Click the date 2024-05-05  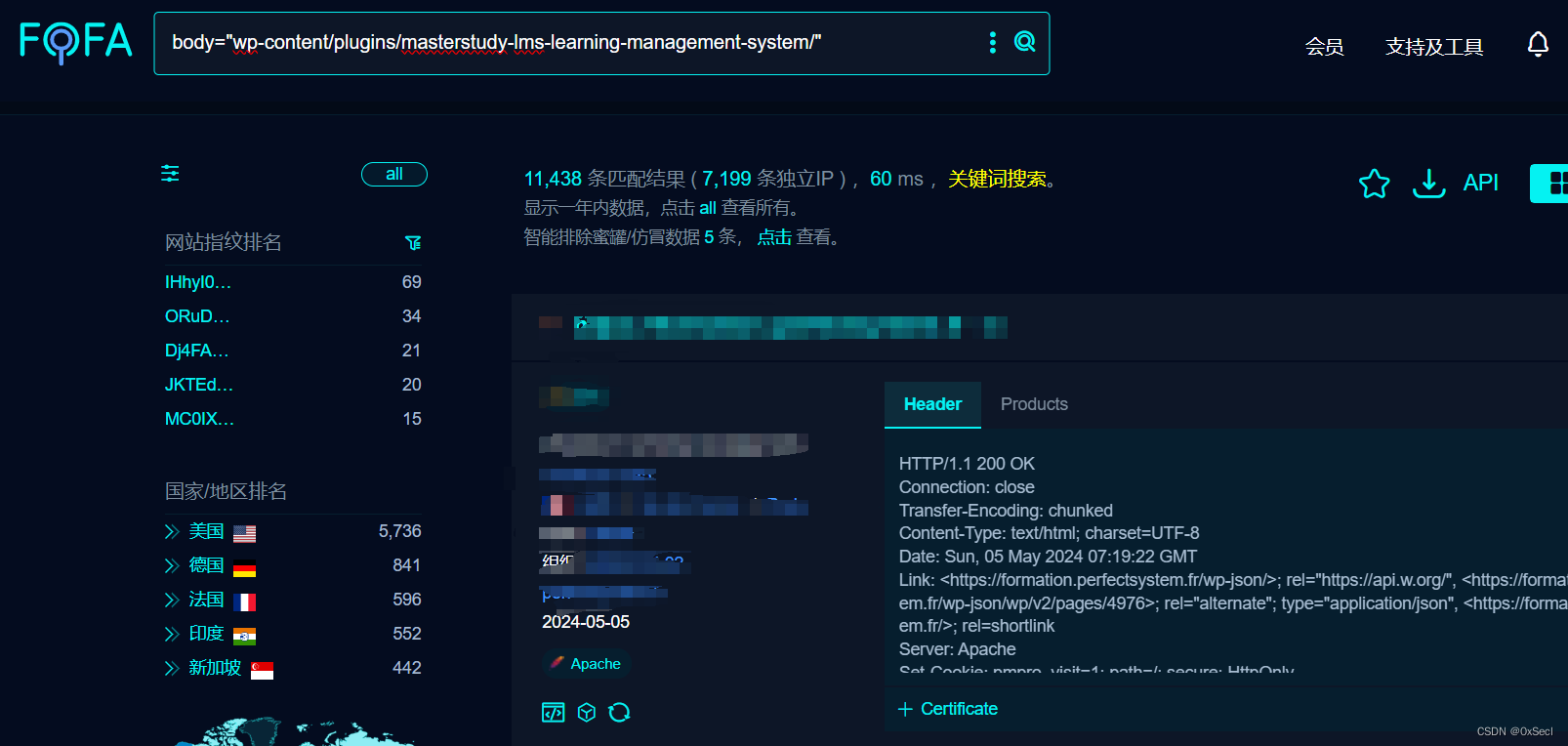(586, 622)
